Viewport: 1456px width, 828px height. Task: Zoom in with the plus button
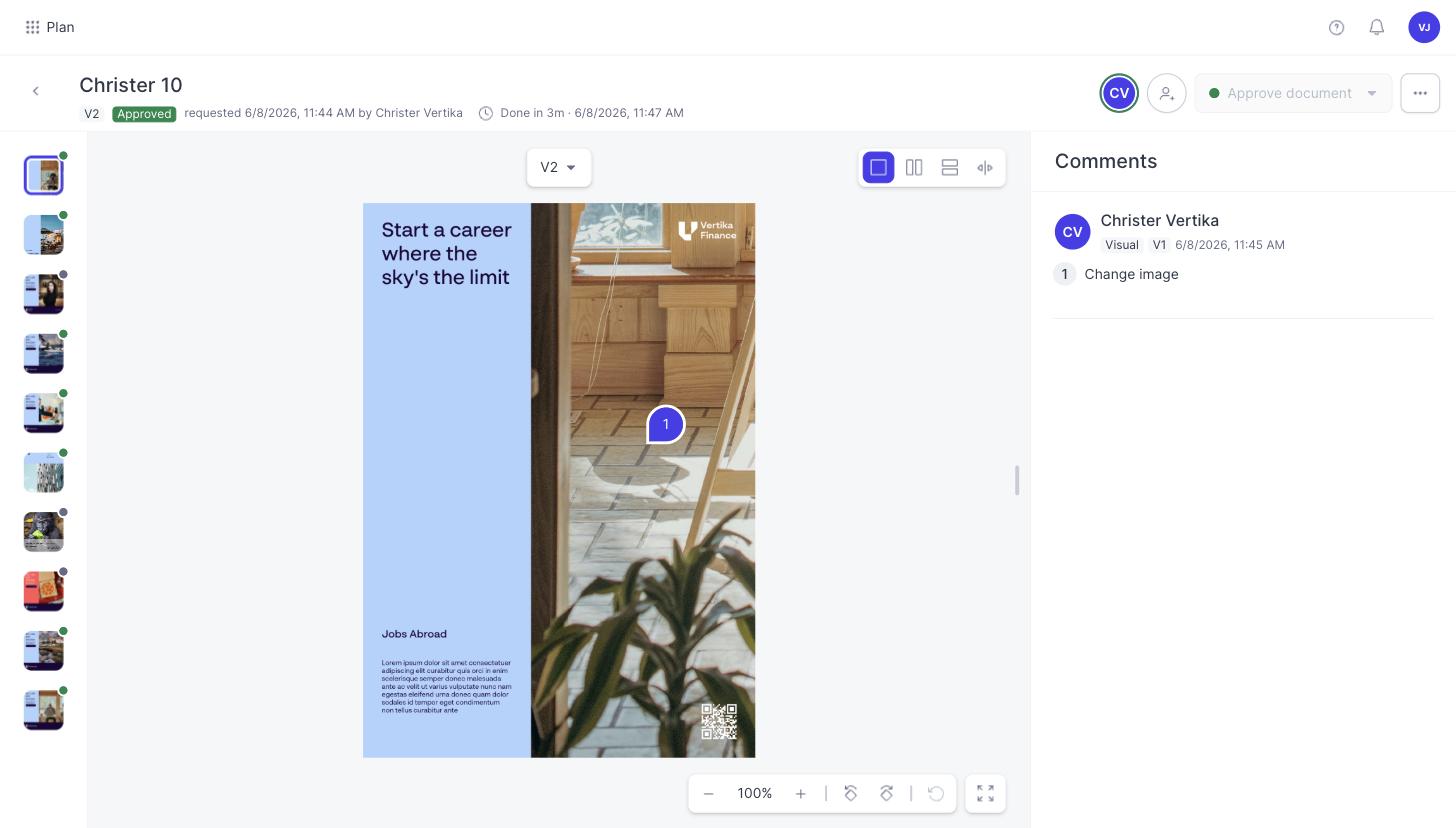[801, 793]
